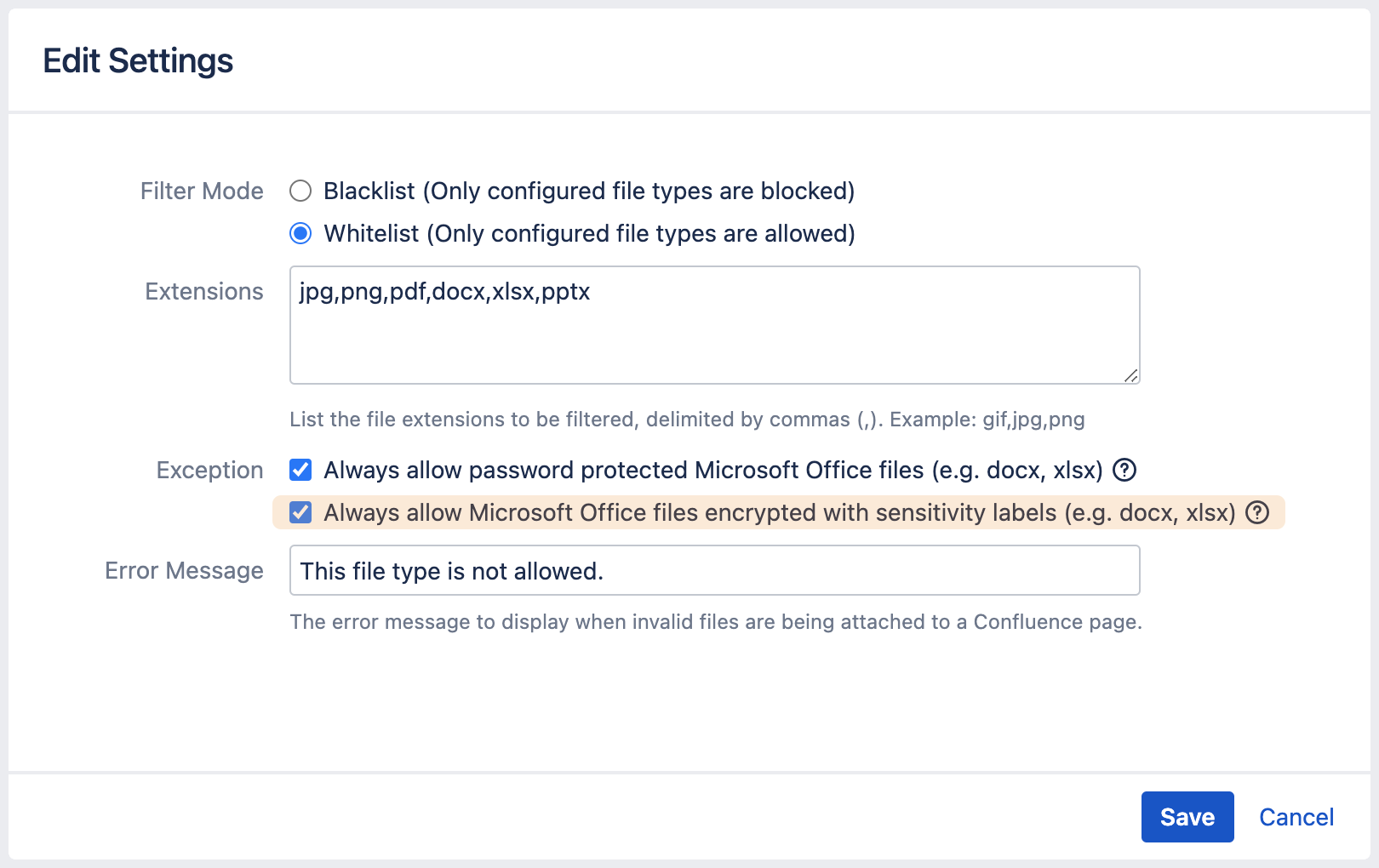Click the Cancel link
The height and width of the screenshot is (868, 1379).
pos(1296,816)
